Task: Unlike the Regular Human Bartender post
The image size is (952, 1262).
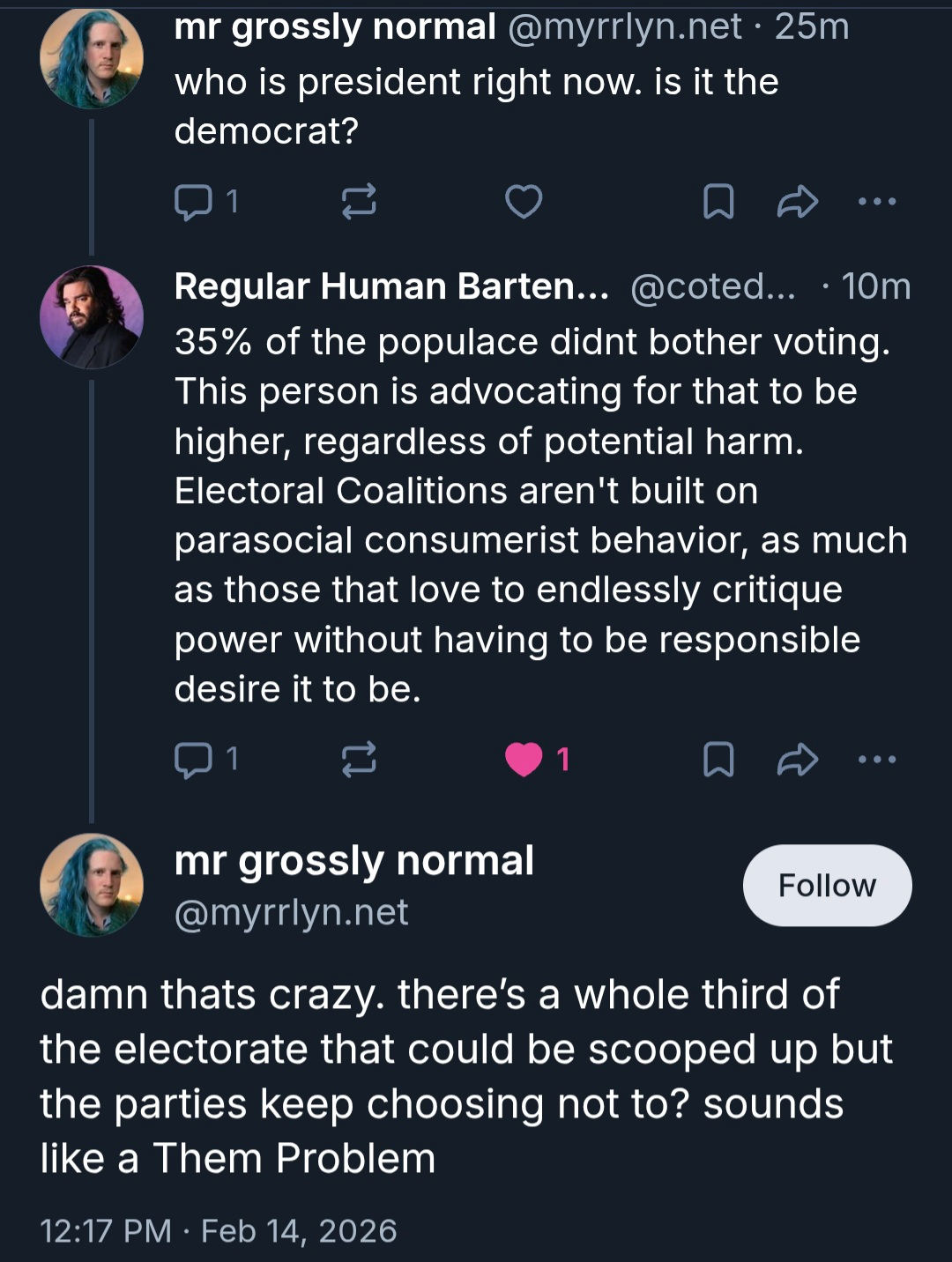Action: coord(524,759)
